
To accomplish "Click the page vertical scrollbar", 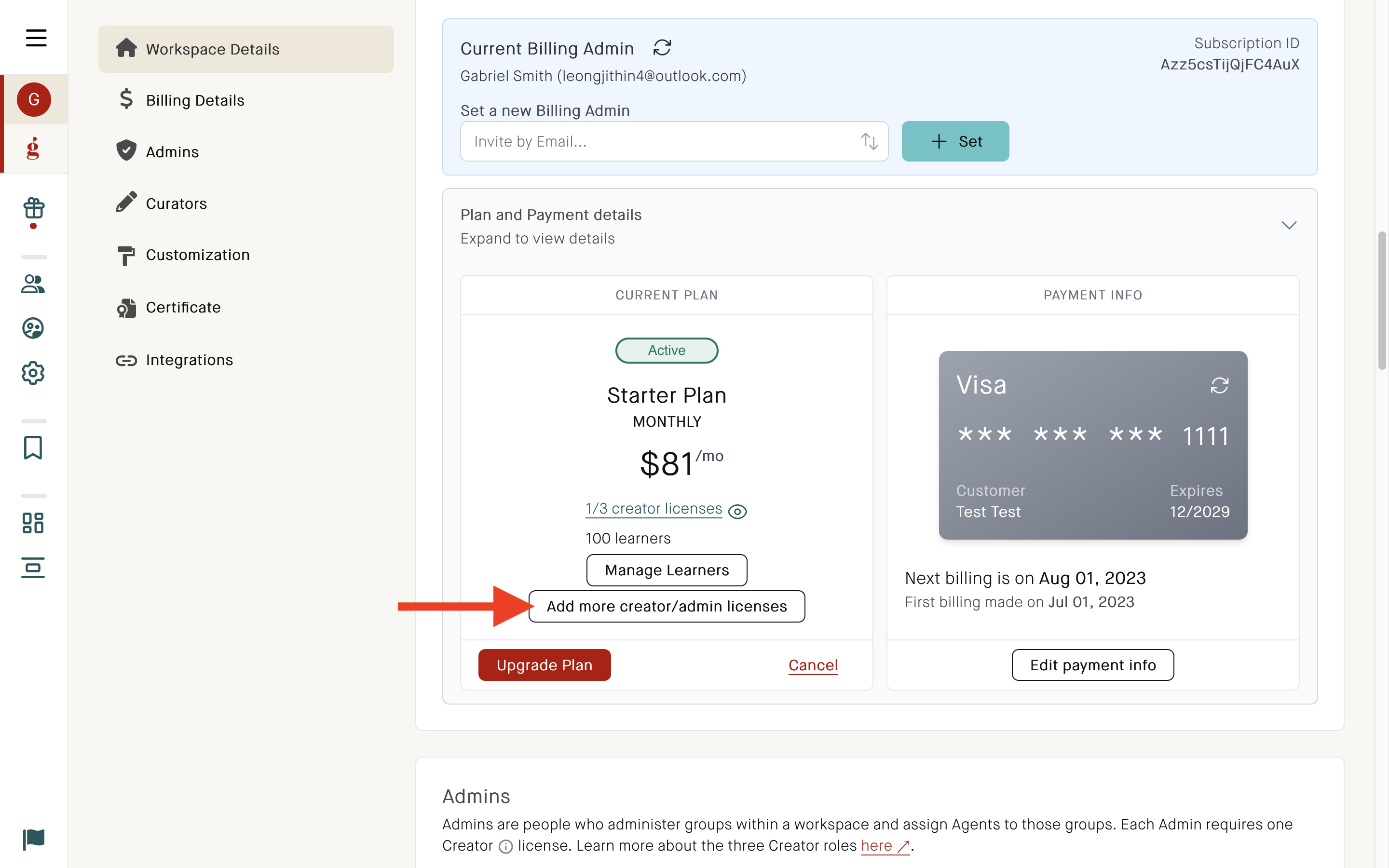I will [x=1382, y=301].
